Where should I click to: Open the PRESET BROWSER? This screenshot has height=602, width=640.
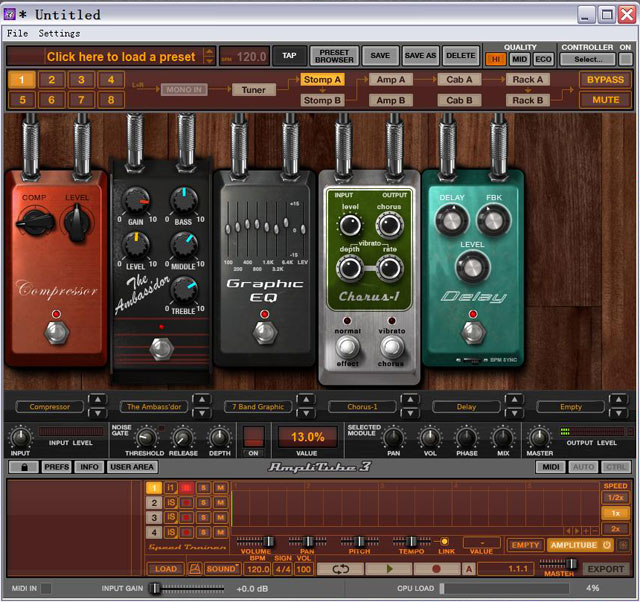tap(334, 56)
